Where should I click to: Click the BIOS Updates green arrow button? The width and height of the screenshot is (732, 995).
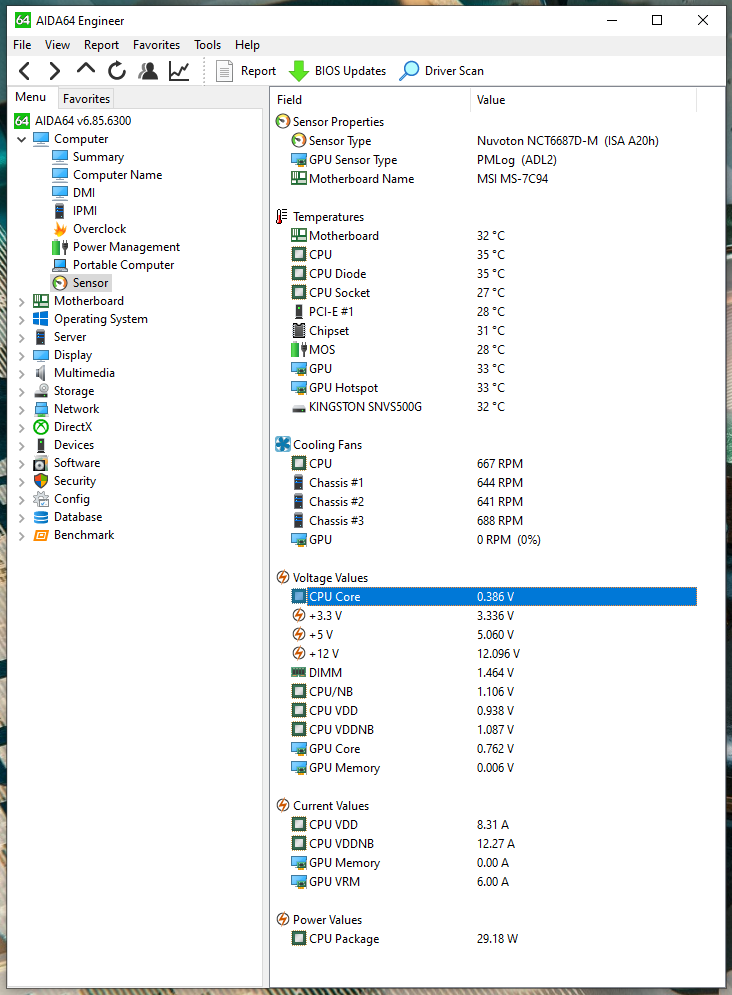point(337,71)
